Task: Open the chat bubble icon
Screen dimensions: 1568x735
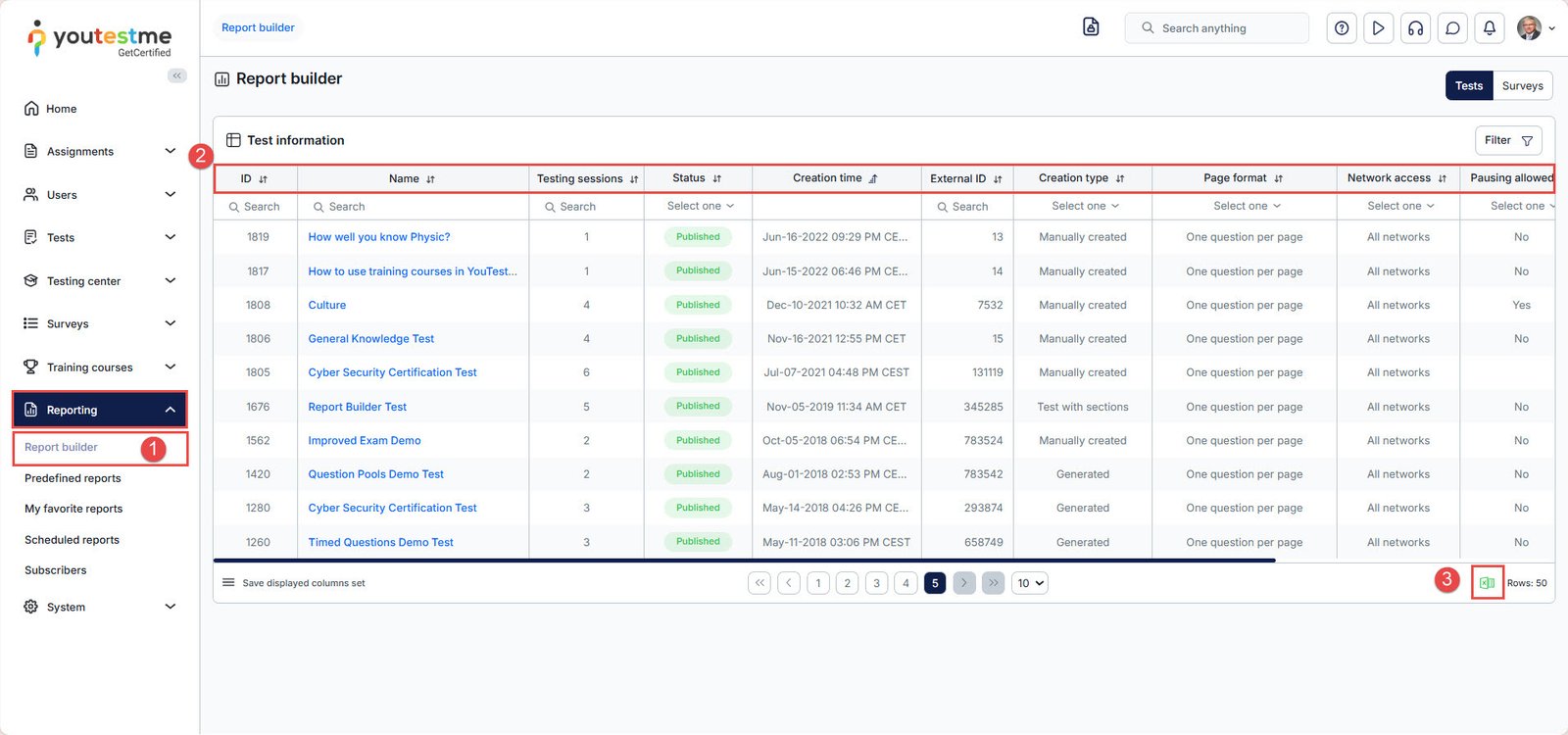Action: point(1452,28)
